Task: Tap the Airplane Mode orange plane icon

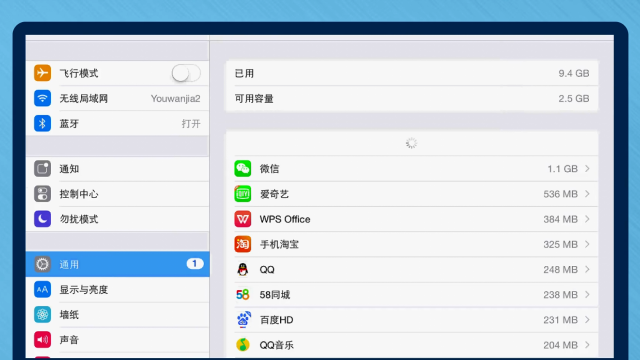Action: 42,73
